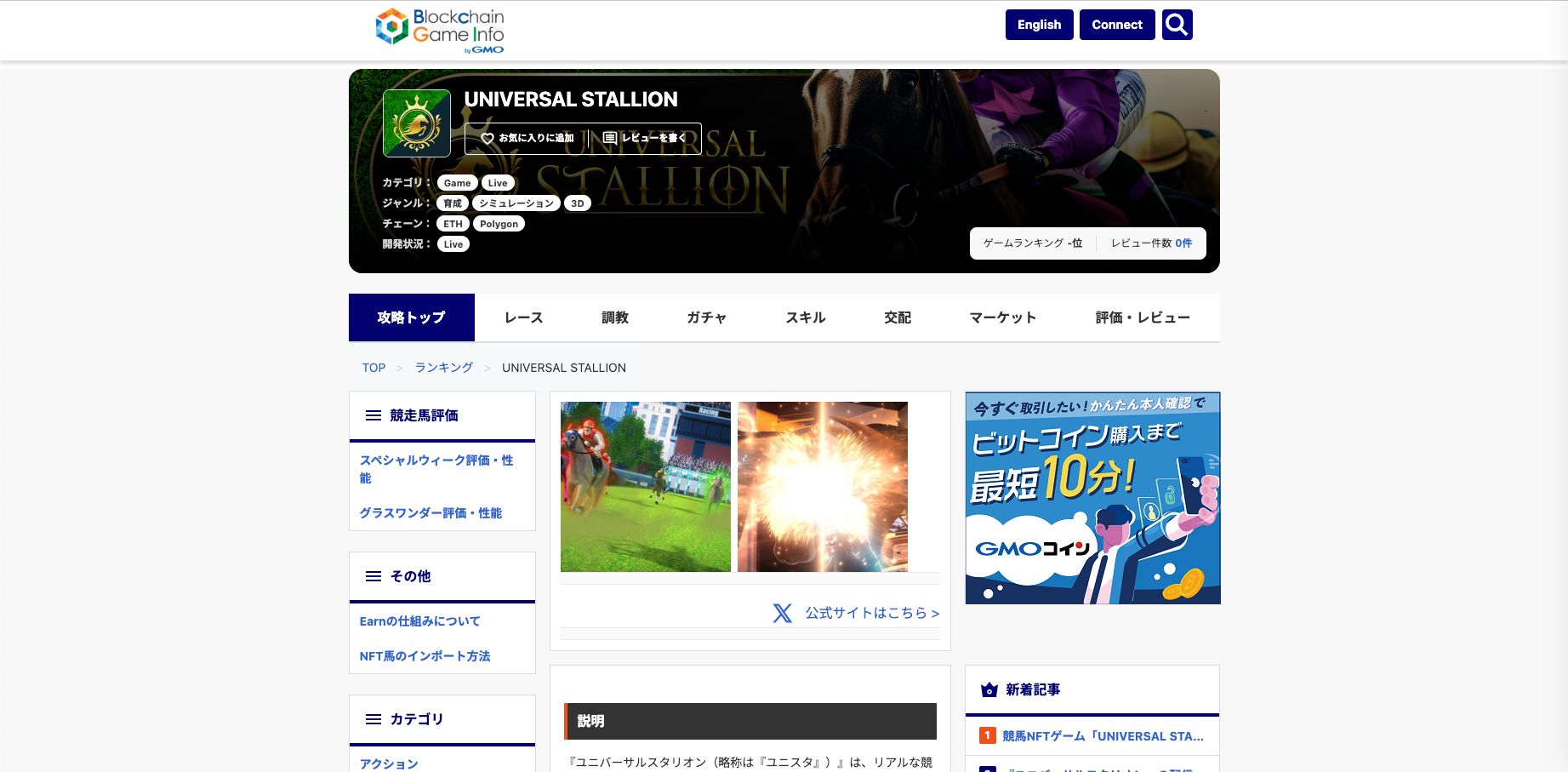Click the シミュレーション genre tag
The height and width of the screenshot is (772, 1568).
tap(516, 203)
